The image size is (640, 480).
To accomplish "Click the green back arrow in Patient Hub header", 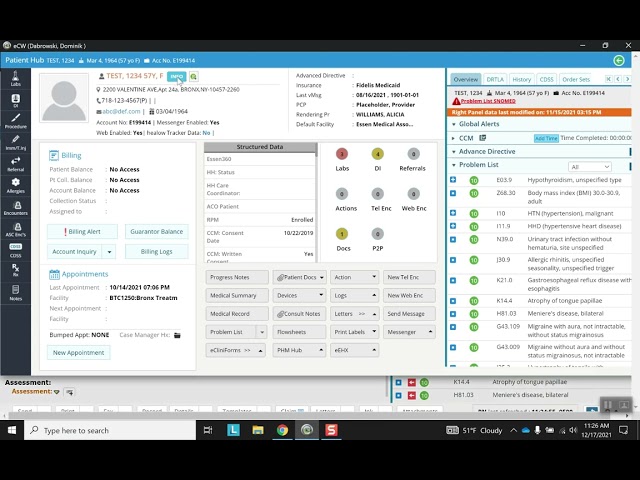I will 619,60.
